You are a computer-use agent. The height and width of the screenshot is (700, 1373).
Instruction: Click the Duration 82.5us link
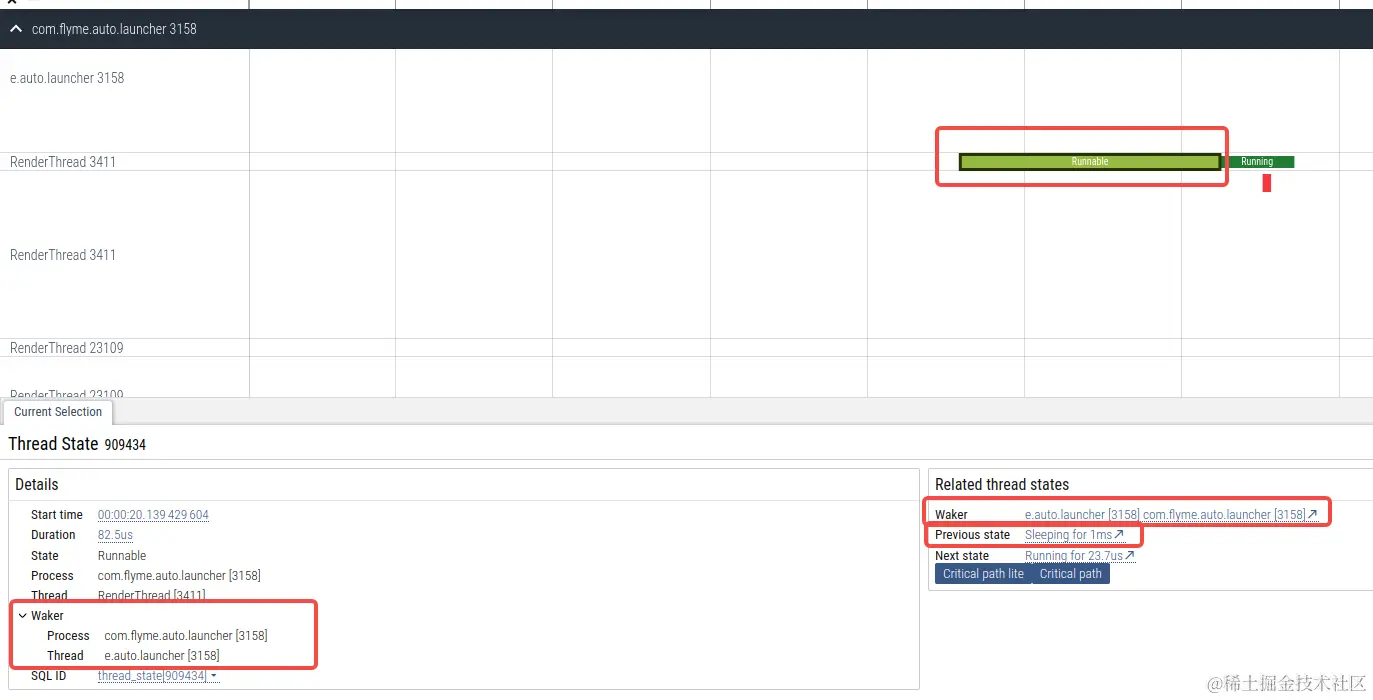coord(115,535)
